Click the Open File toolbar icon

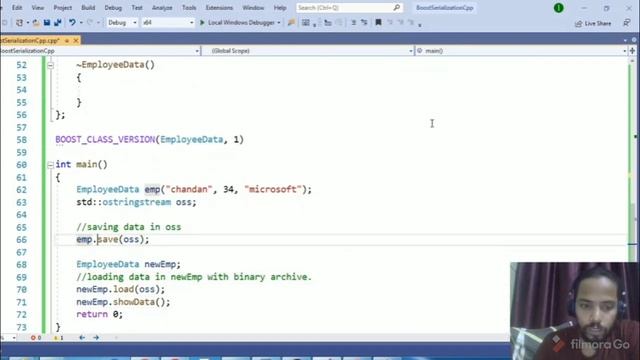(36, 22)
